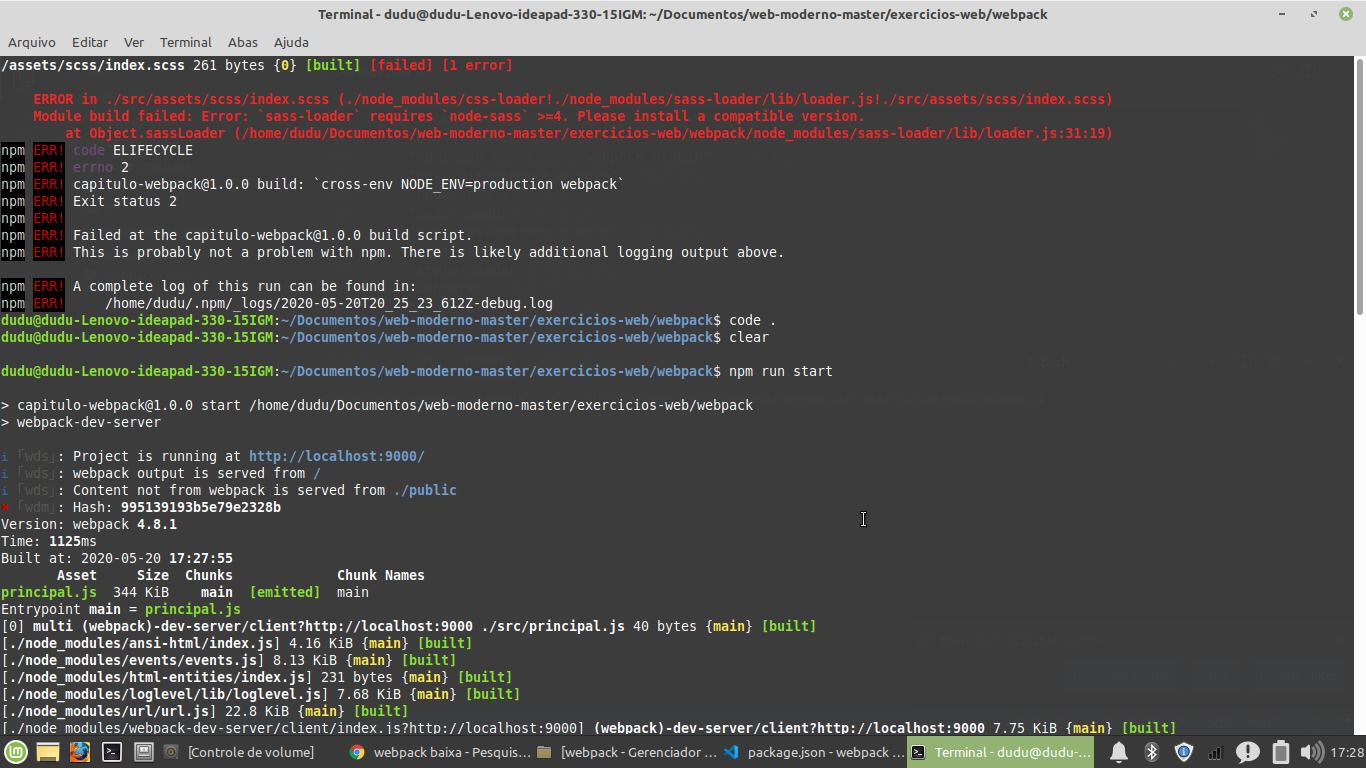Minimize the terminal window

[1283, 14]
